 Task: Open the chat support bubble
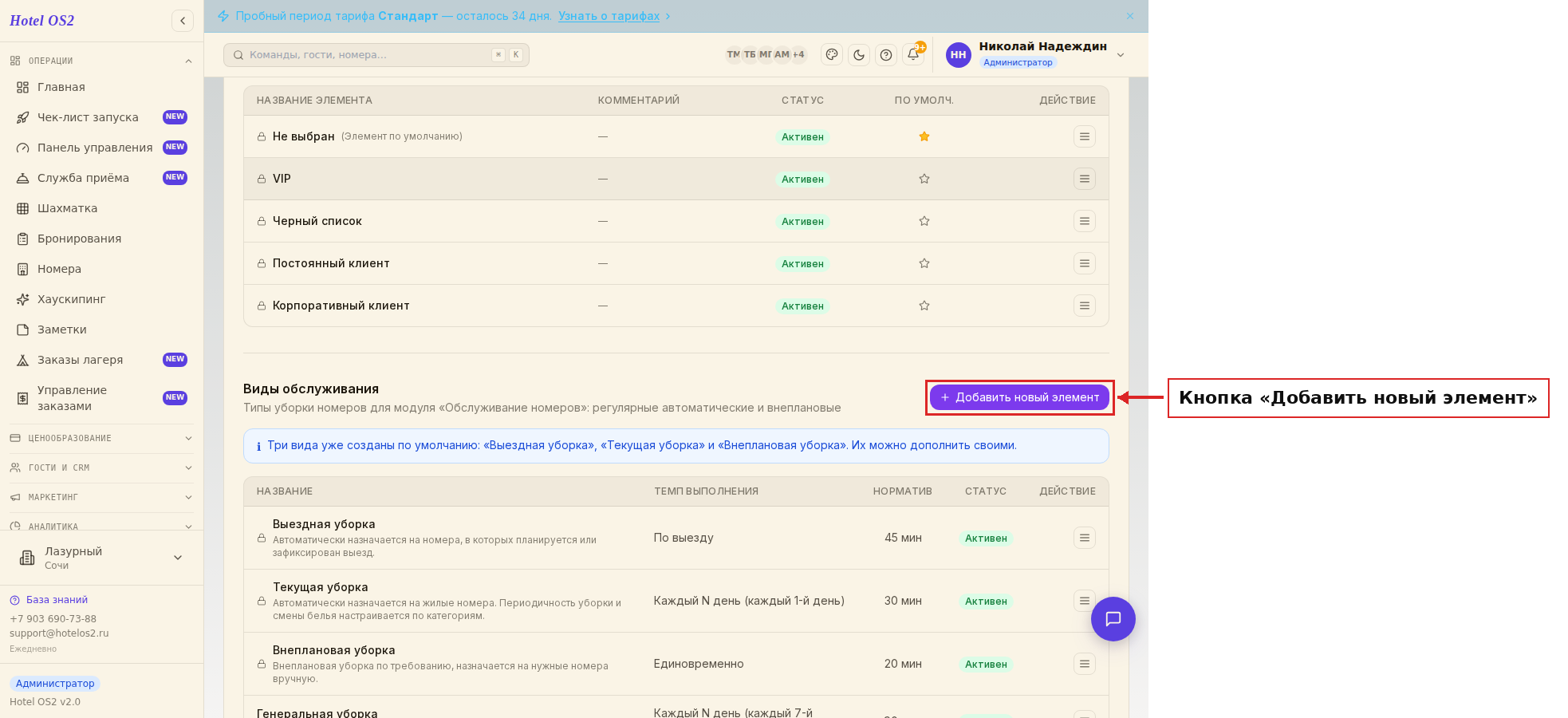click(x=1113, y=619)
